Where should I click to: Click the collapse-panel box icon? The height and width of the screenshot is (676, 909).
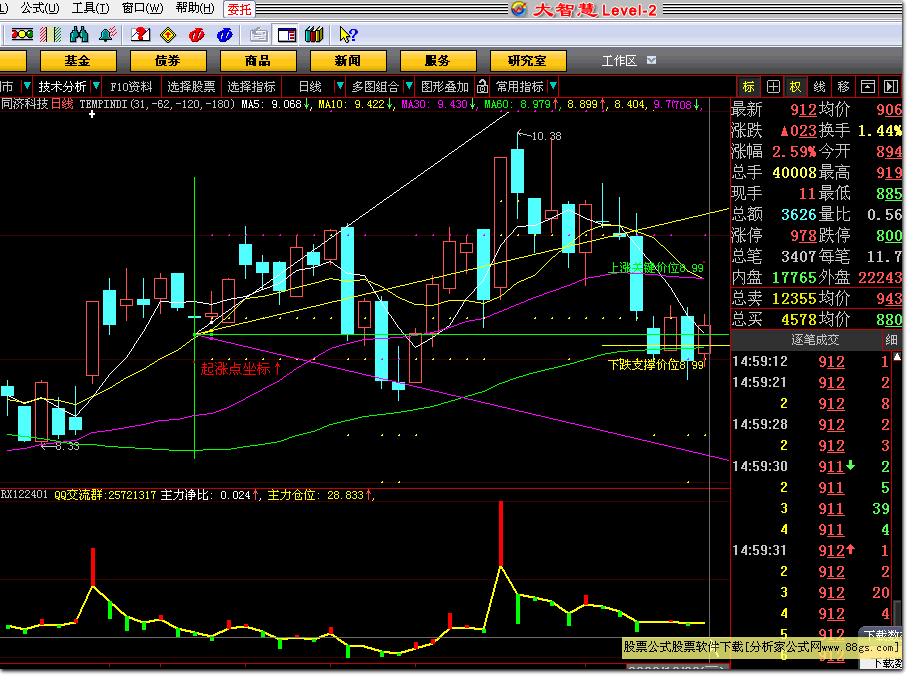(867, 87)
